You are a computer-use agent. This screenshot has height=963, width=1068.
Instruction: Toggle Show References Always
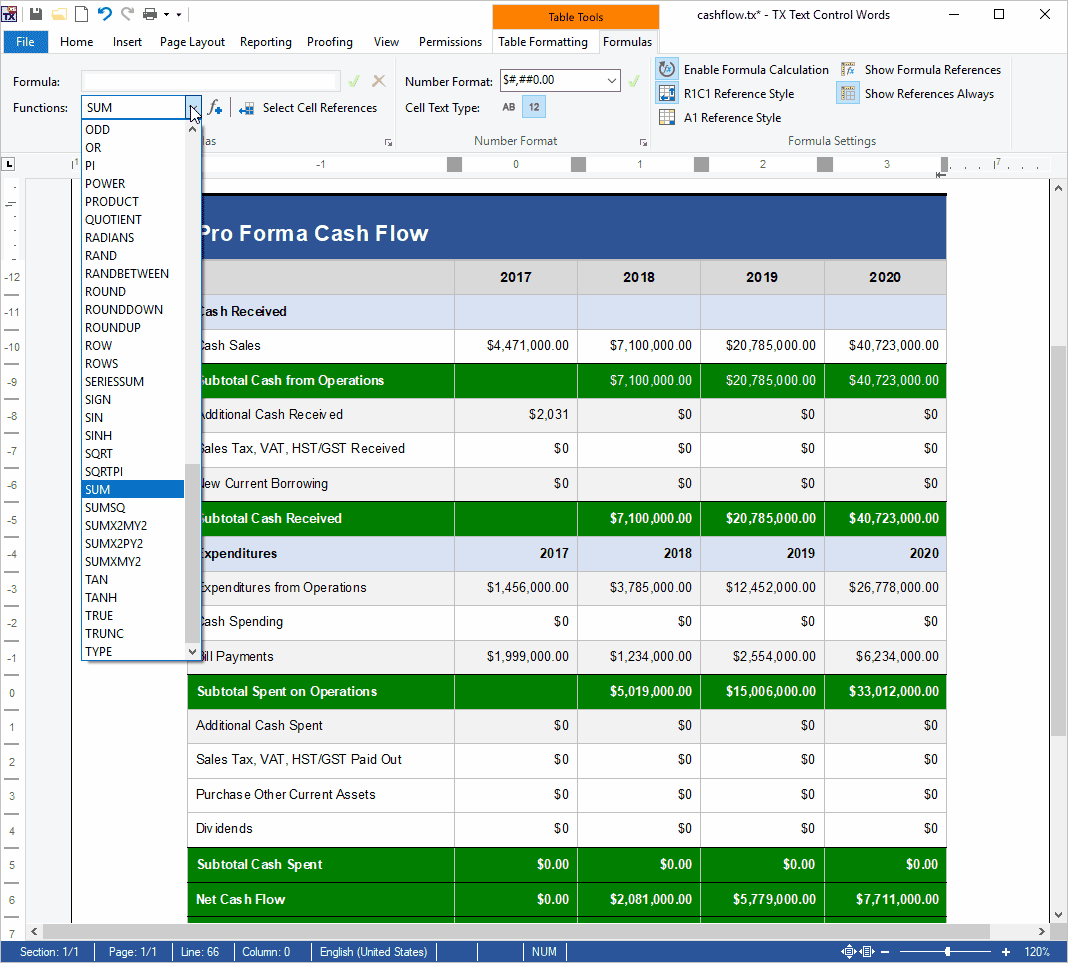849,92
